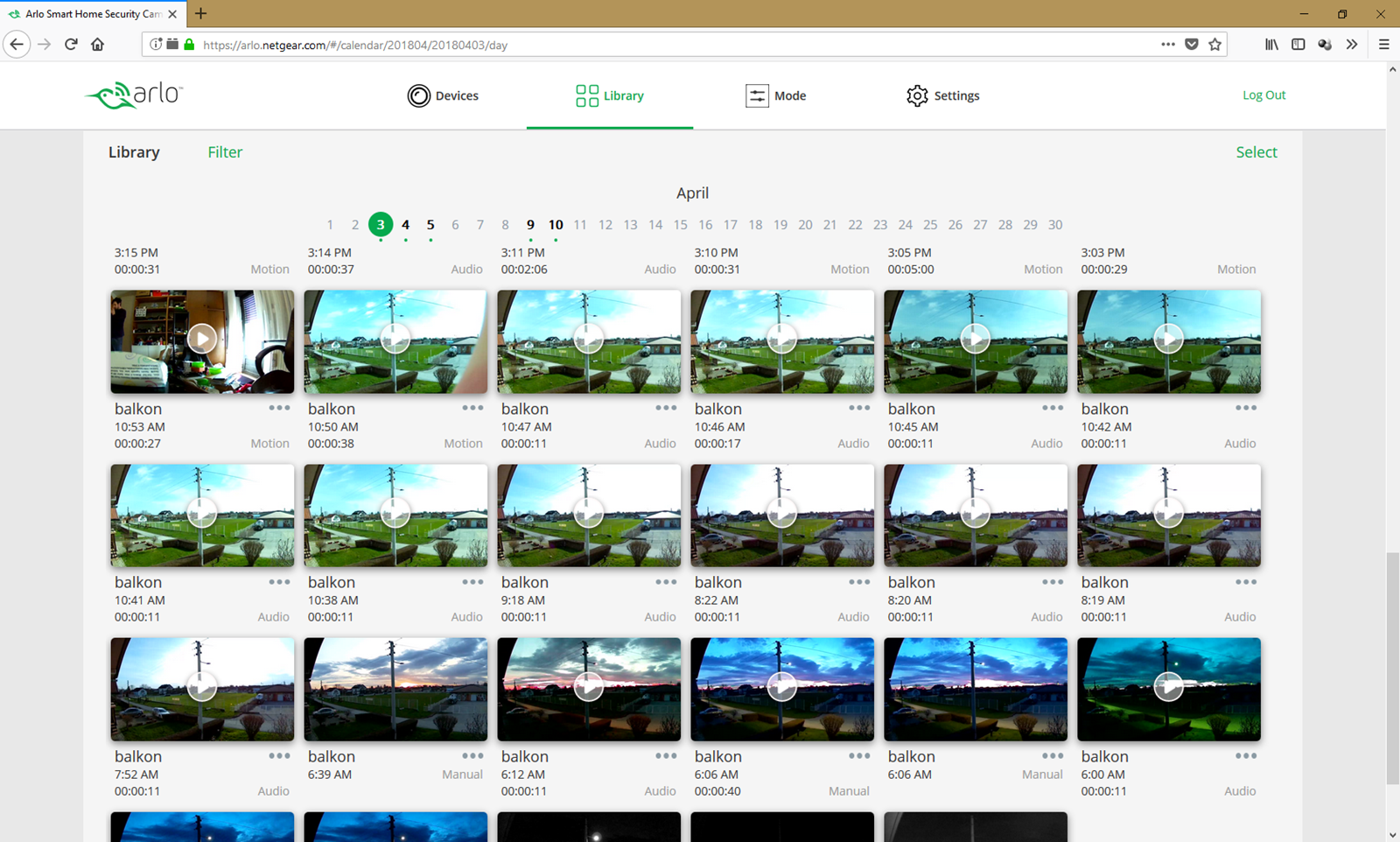
Task: Save page to Pocket icon
Action: 1191,45
